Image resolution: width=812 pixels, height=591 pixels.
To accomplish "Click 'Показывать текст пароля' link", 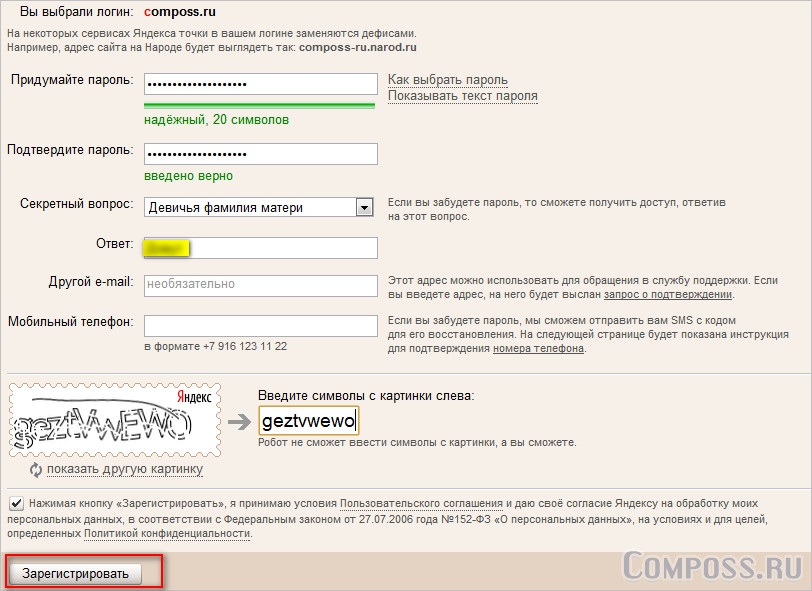I will click(463, 96).
